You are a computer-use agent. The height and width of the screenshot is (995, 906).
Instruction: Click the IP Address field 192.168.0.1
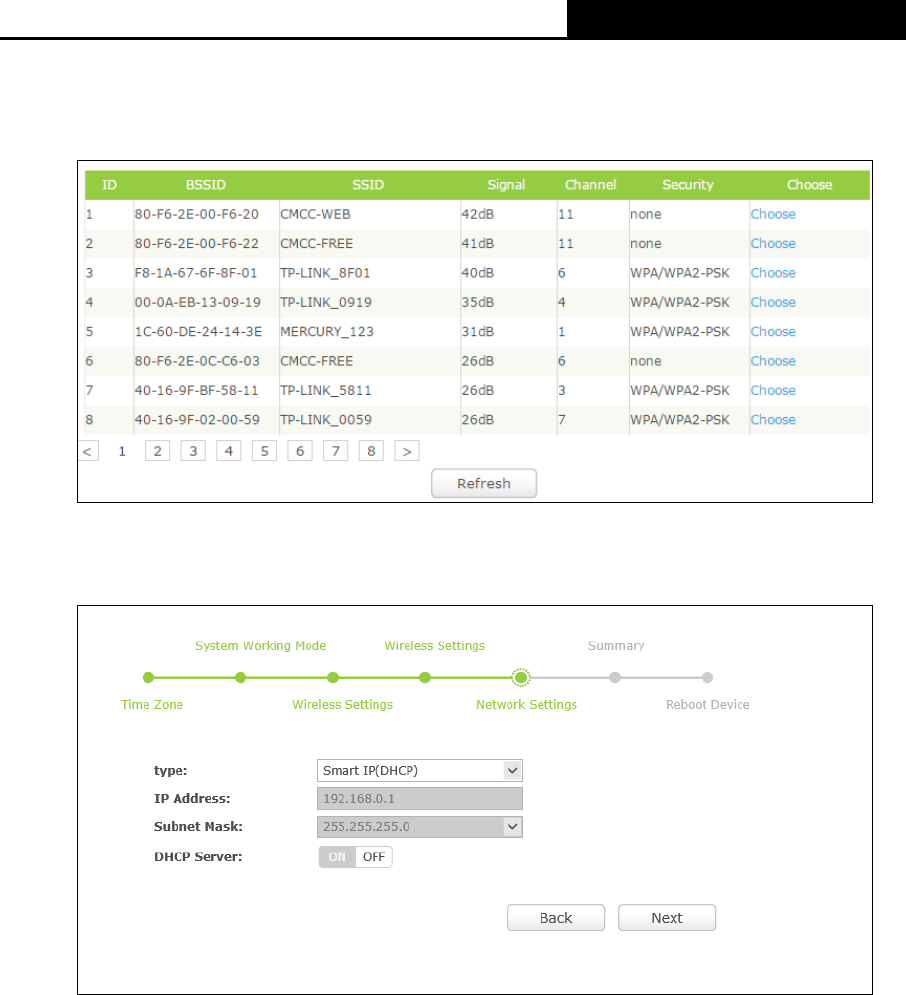(420, 798)
